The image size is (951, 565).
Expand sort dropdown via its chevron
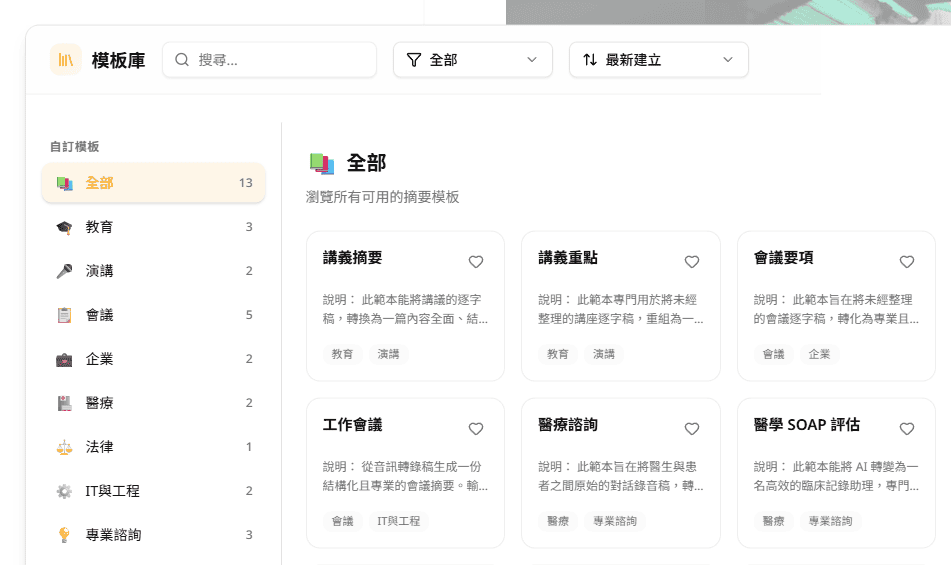tap(728, 59)
